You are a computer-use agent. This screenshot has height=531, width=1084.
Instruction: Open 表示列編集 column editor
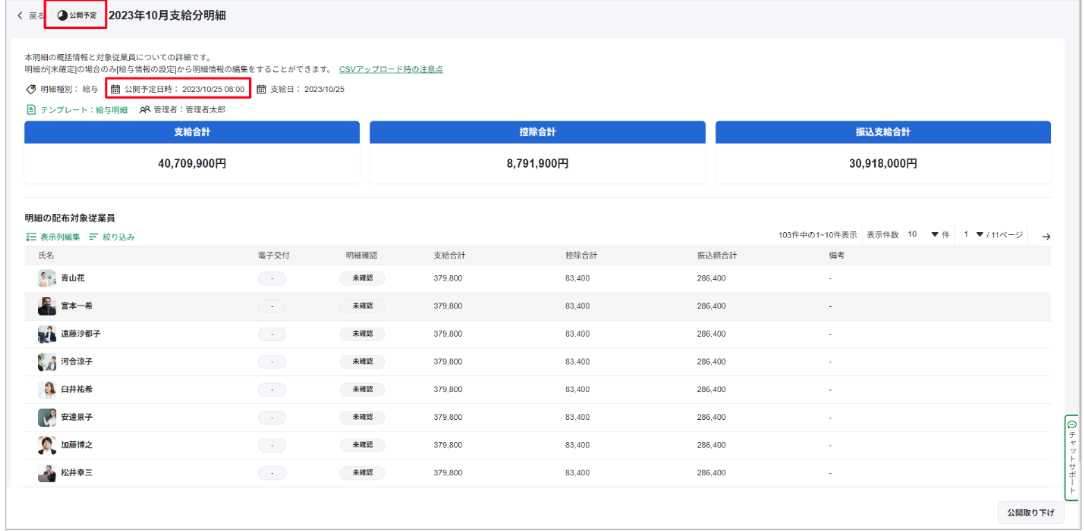[x=53, y=237]
